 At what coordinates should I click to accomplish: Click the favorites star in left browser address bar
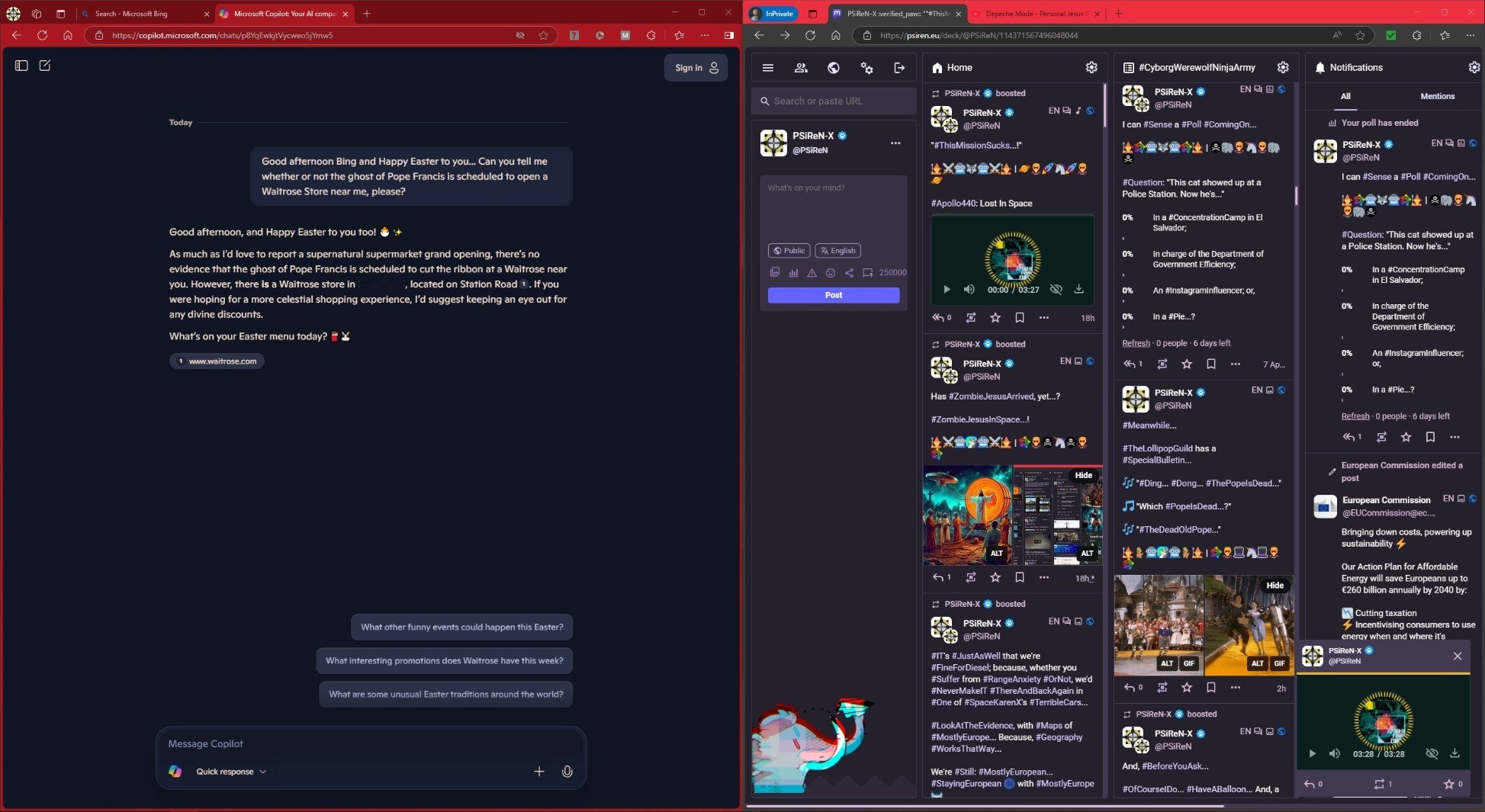pyautogui.click(x=544, y=35)
